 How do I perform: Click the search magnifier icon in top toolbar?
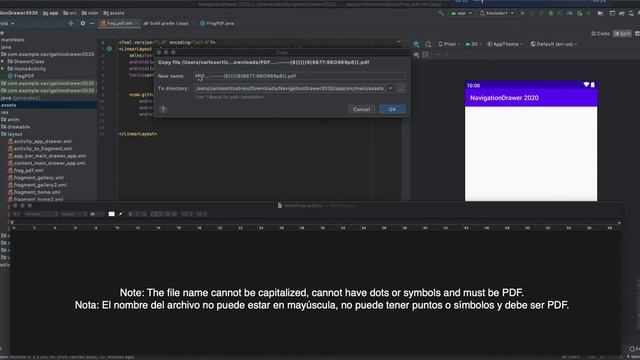[631, 13]
